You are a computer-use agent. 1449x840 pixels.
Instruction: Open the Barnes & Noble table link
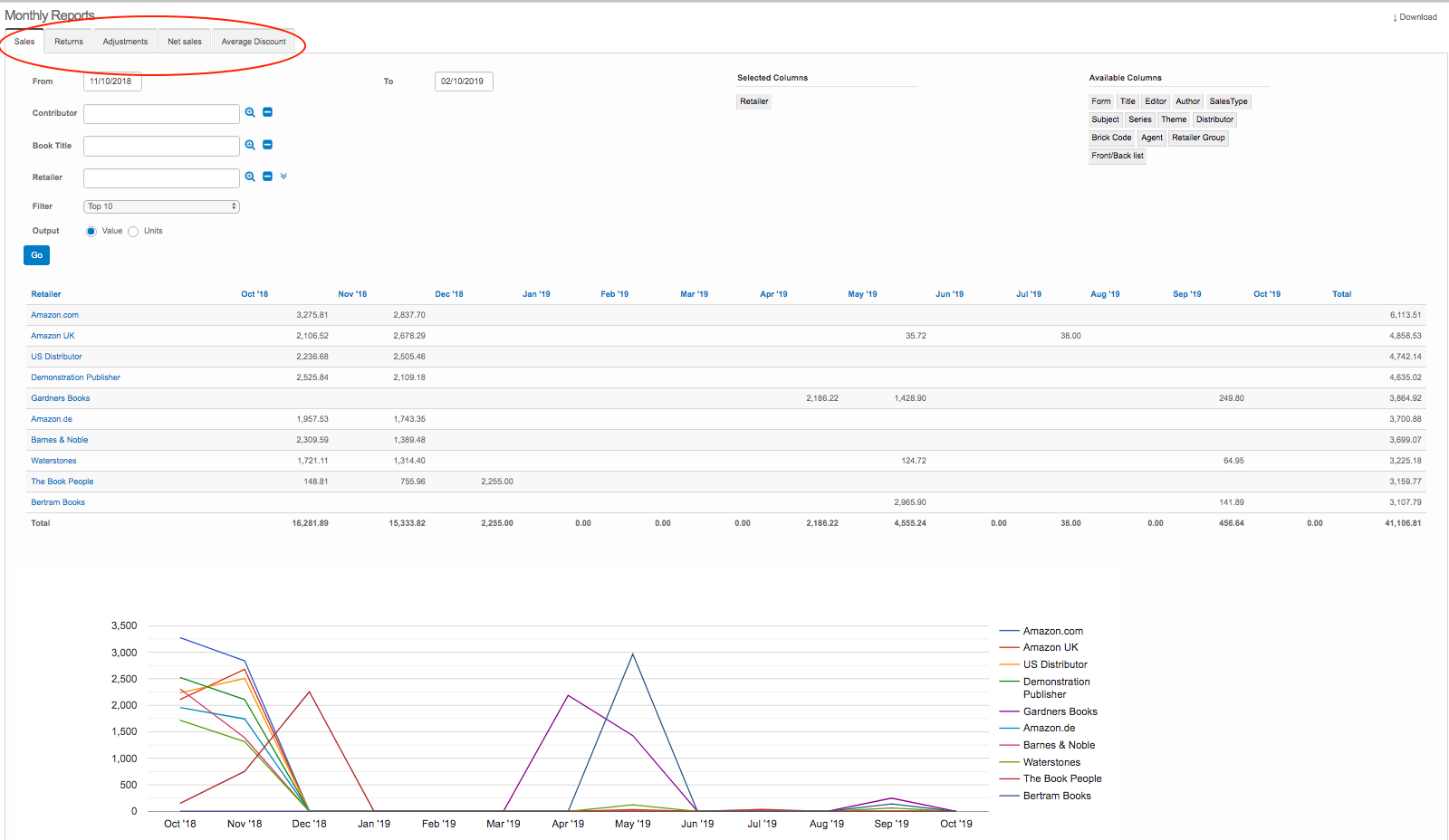click(59, 440)
